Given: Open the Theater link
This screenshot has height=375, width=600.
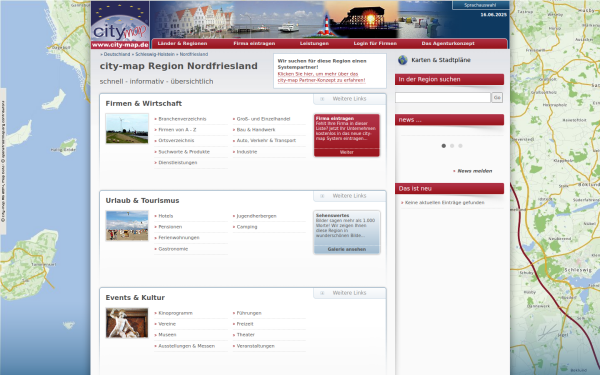Looking at the screenshot, I should pos(245,335).
